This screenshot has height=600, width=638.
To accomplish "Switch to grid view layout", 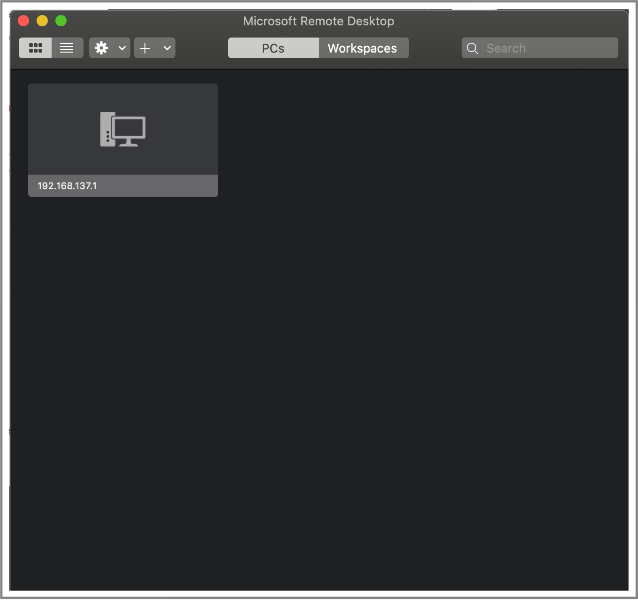I will (x=35, y=48).
